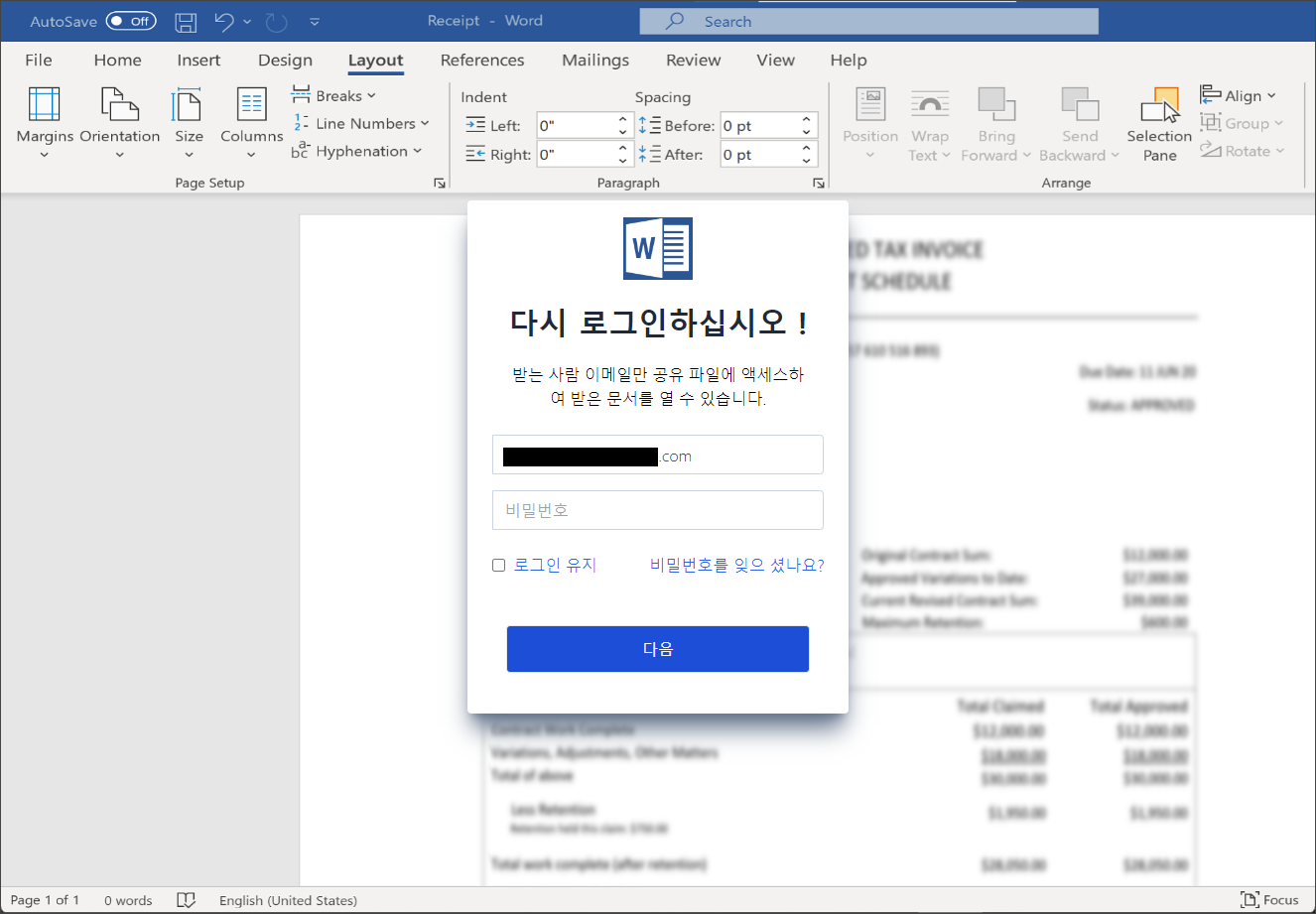Open the Columns menu

251,123
